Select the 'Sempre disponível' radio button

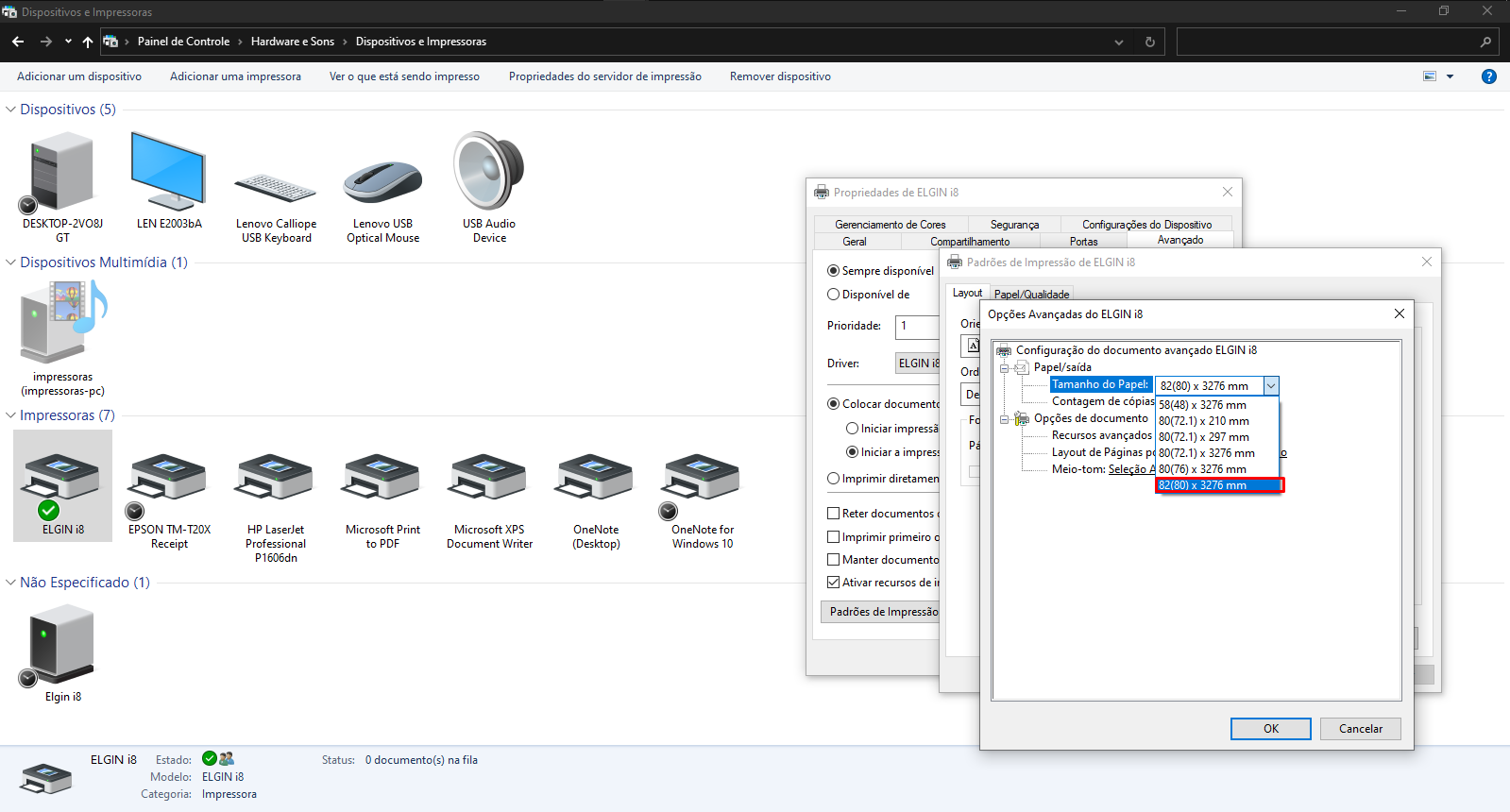coord(834,271)
